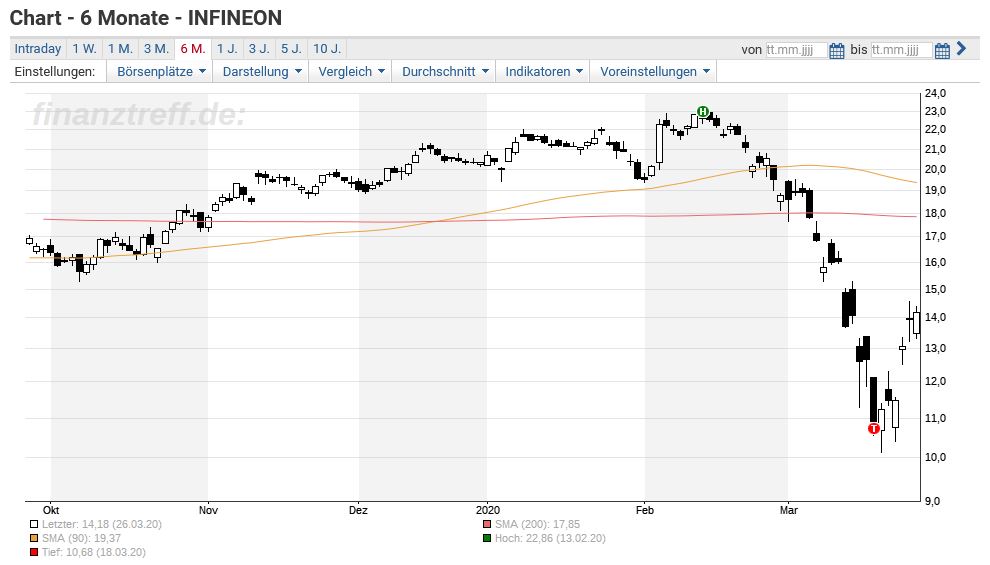Expand the Indikatoren dropdown
The width and height of the screenshot is (990, 565).
(x=544, y=71)
